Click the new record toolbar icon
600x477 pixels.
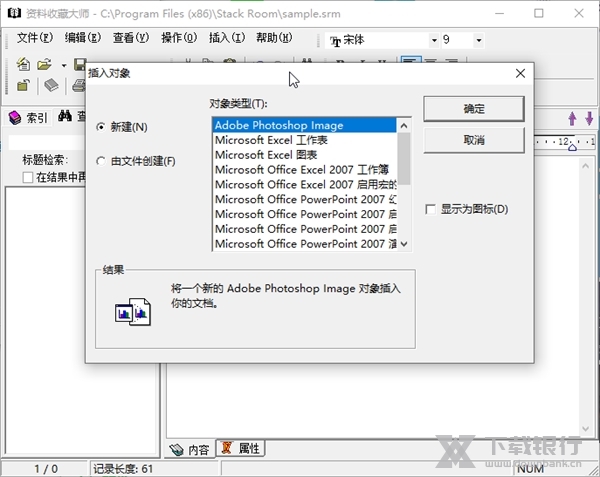click(x=23, y=64)
